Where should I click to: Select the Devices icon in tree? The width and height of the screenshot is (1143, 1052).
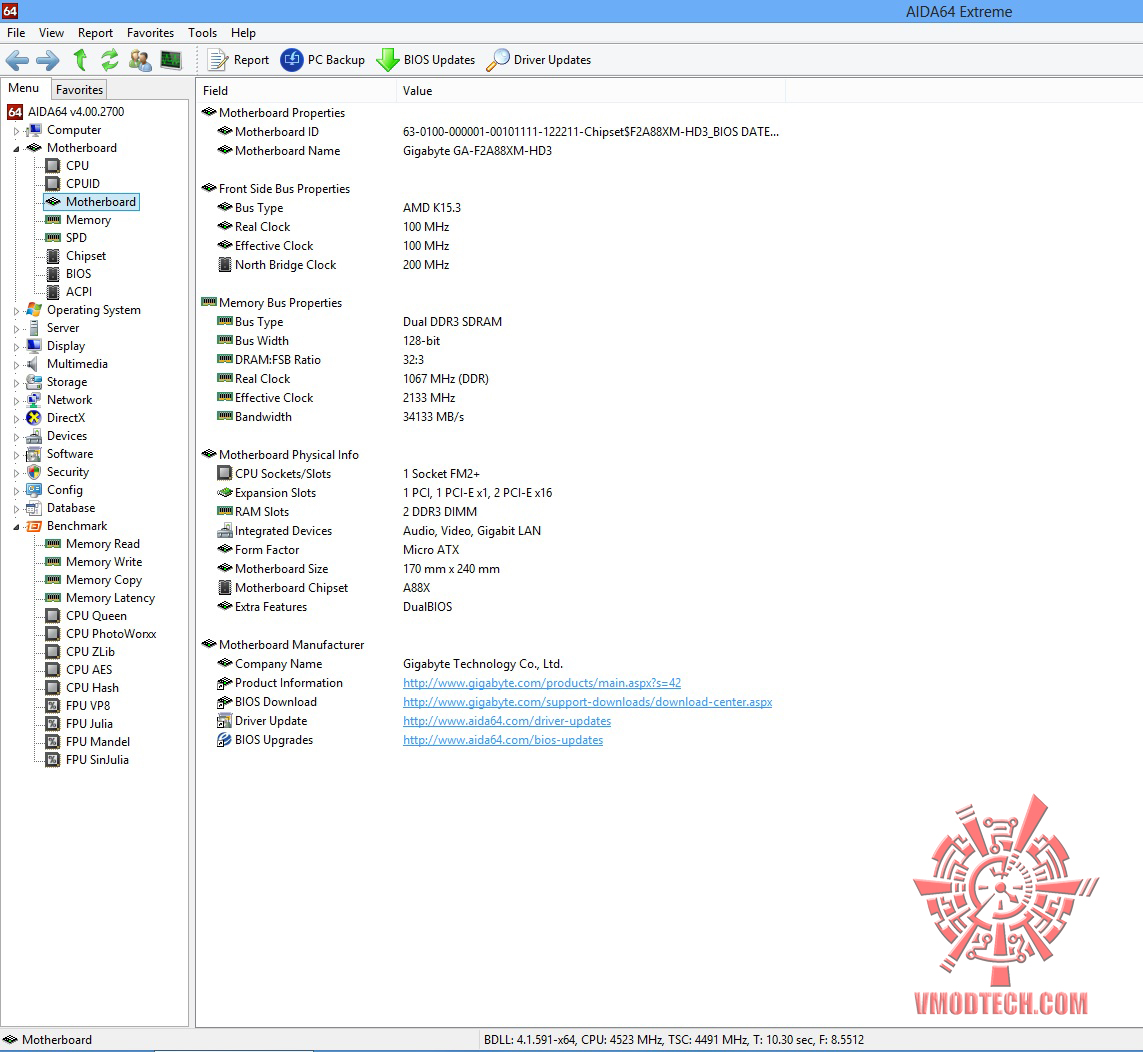point(34,436)
